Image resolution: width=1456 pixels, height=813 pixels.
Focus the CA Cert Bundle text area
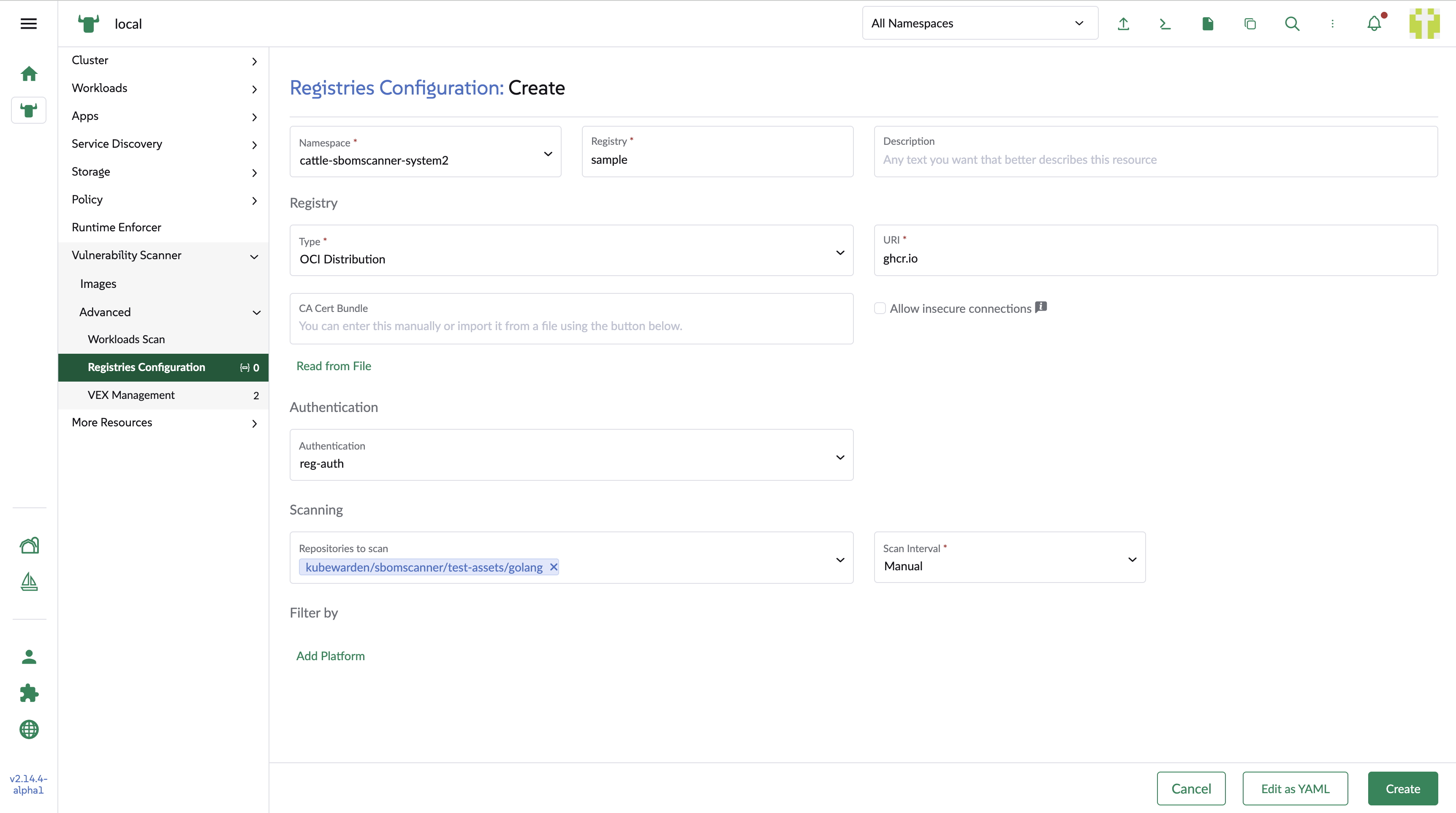coord(571,319)
